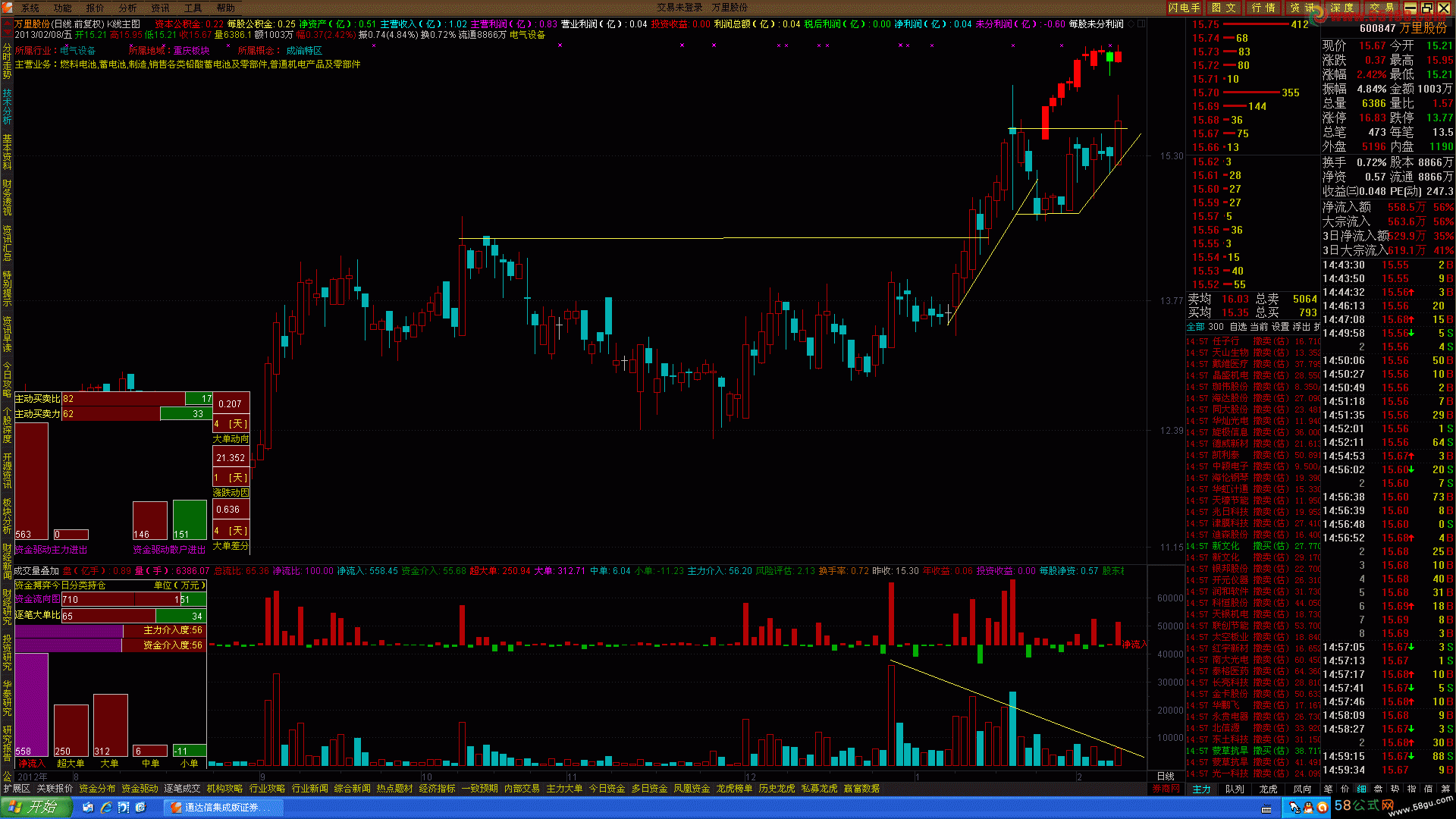This screenshot has height=819, width=1456.
Task: Switch to the 行业新闻 bottom tab
Action: 309,789
